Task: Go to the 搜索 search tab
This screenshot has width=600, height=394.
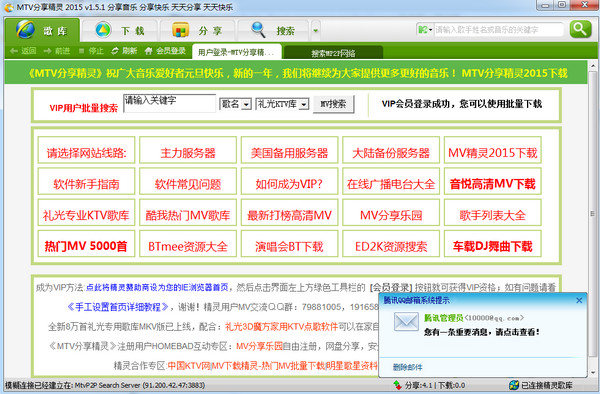Action: (273, 30)
